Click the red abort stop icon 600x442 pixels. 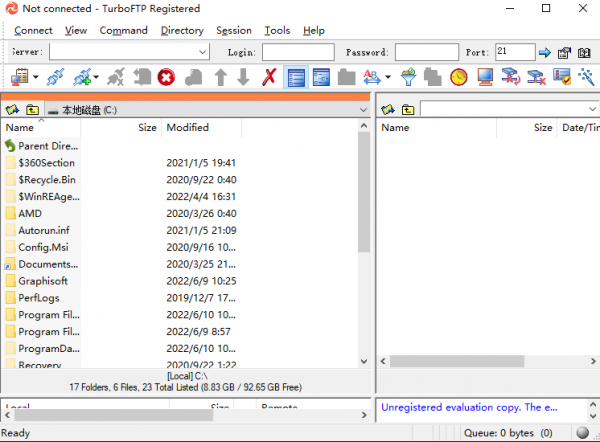pos(166,77)
